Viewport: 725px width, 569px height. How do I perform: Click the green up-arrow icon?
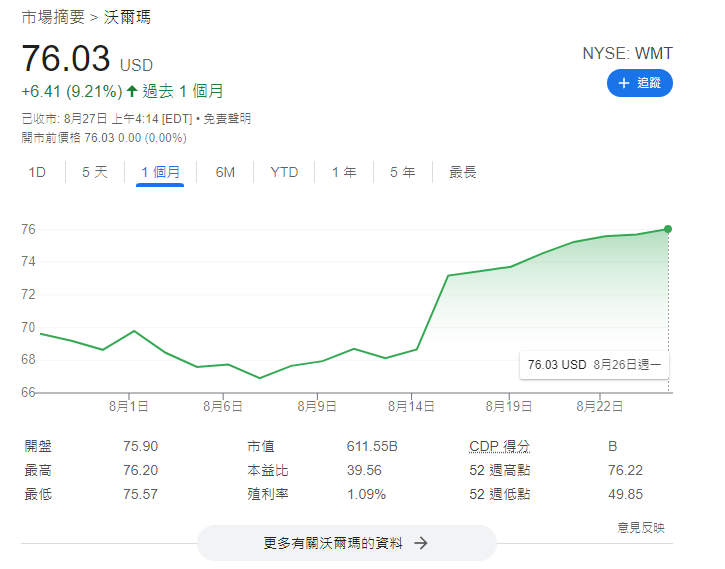132,91
